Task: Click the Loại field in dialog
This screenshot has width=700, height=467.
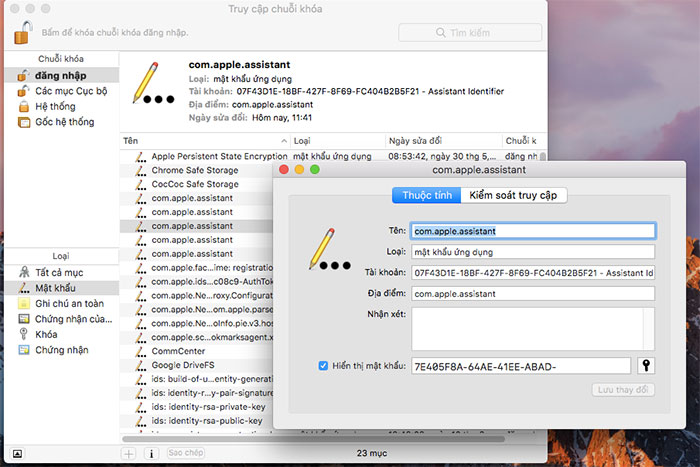Action: click(533, 252)
